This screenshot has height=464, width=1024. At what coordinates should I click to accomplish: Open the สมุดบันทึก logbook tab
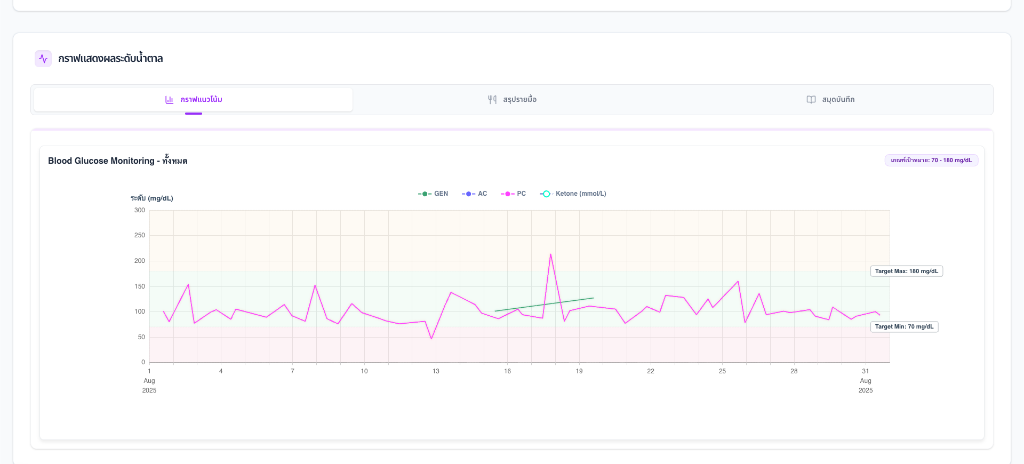pos(831,99)
